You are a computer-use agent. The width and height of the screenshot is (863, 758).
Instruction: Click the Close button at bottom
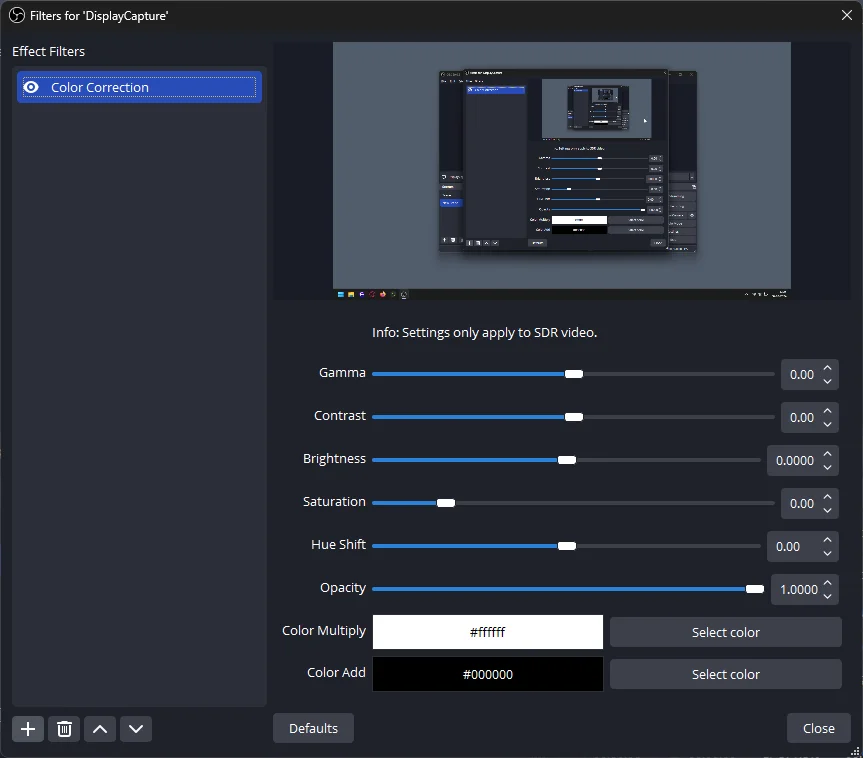tap(818, 728)
